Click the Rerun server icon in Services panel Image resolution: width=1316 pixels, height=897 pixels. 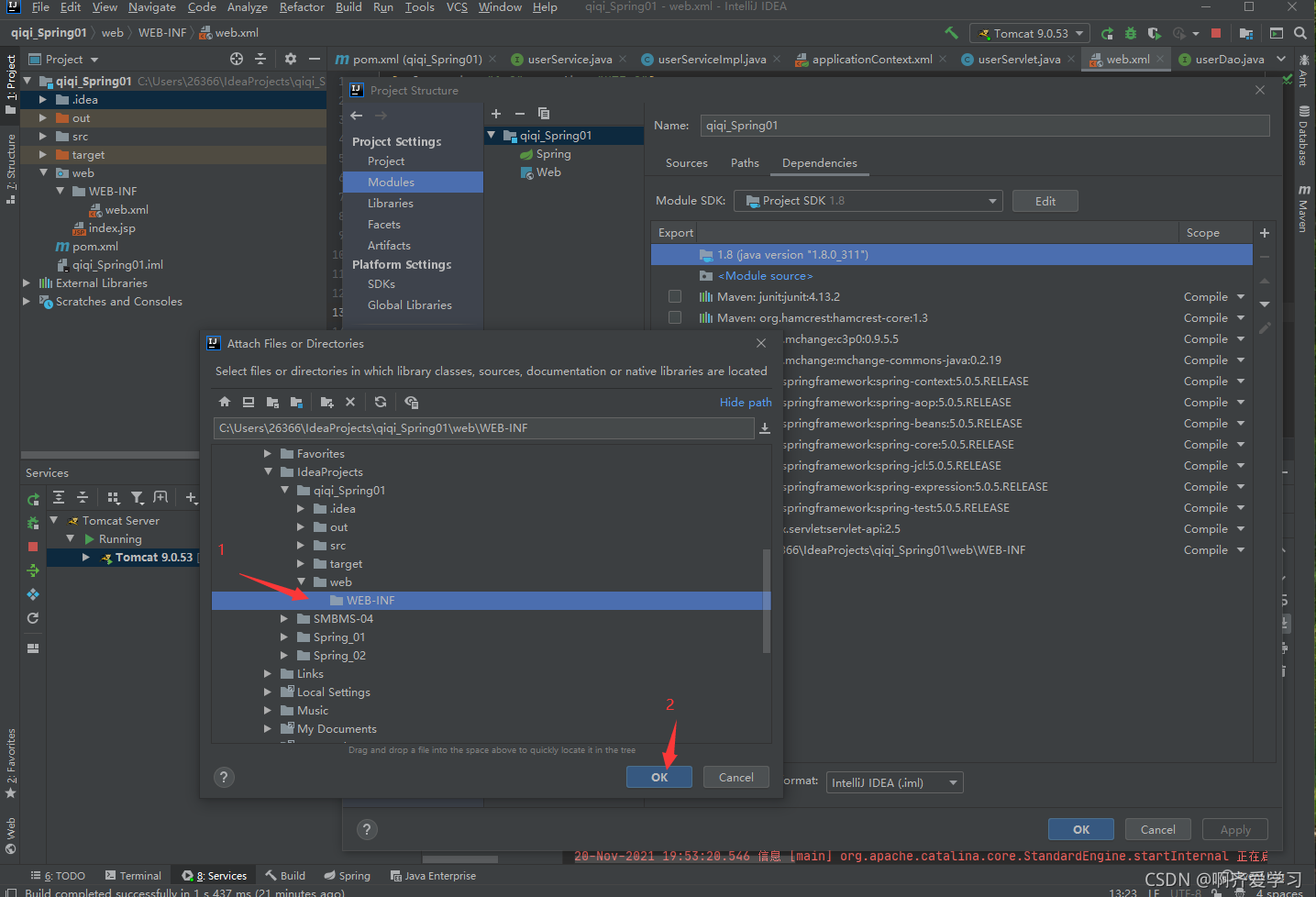[x=33, y=498]
